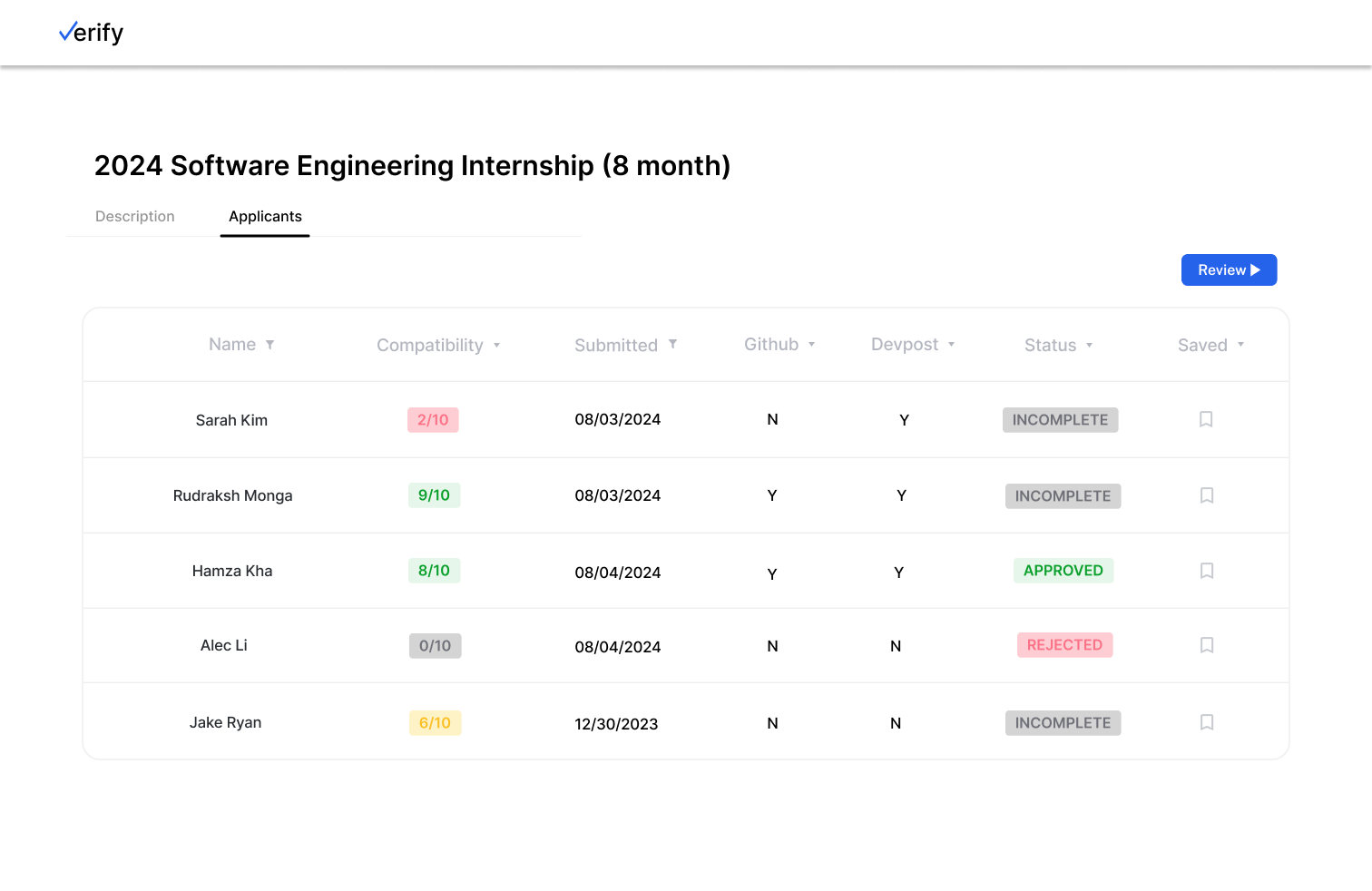
Task: Click the REJECTED status badge for Alec Li
Action: tap(1064, 645)
